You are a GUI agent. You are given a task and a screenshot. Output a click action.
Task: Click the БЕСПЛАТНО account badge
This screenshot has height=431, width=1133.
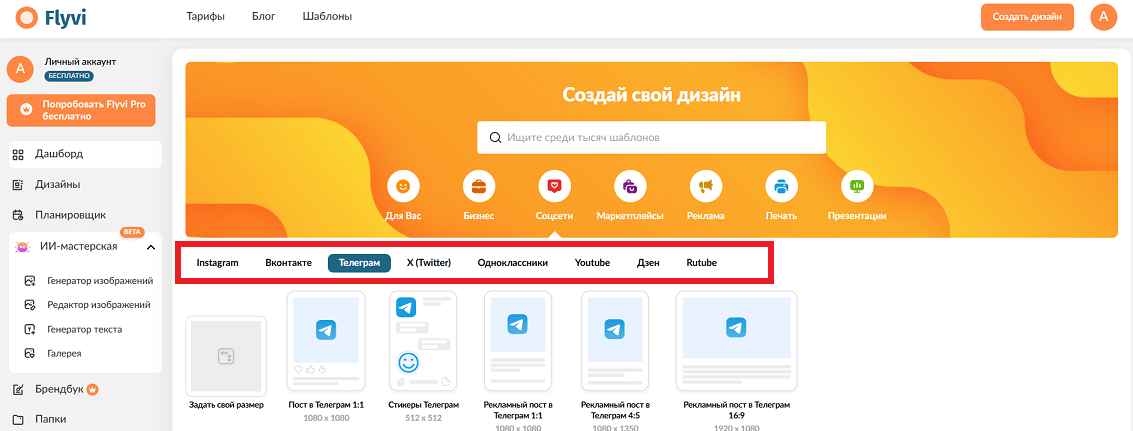click(69, 75)
